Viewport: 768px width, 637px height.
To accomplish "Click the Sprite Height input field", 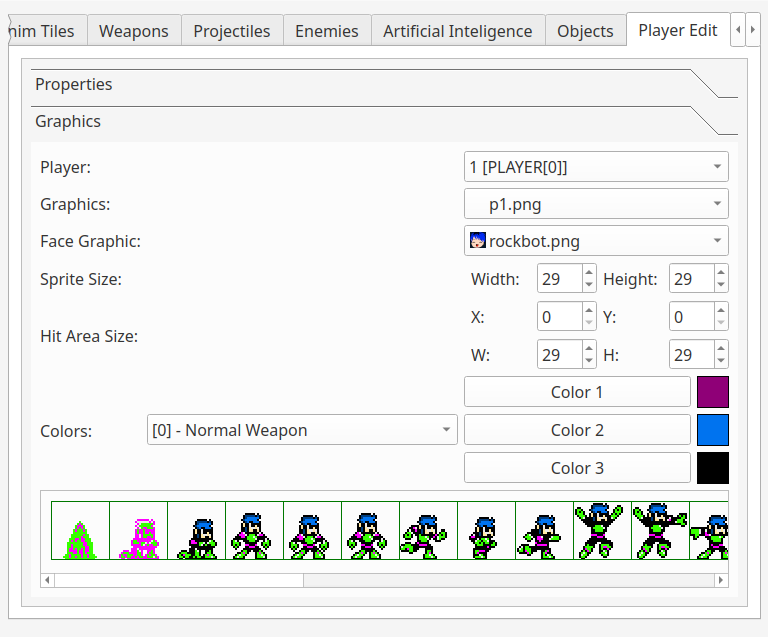I will coord(692,279).
